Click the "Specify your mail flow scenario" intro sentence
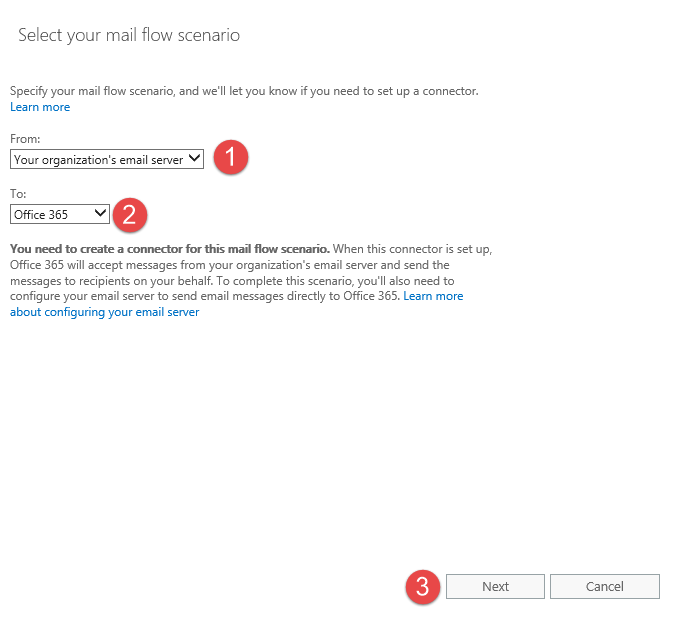 coord(244,91)
